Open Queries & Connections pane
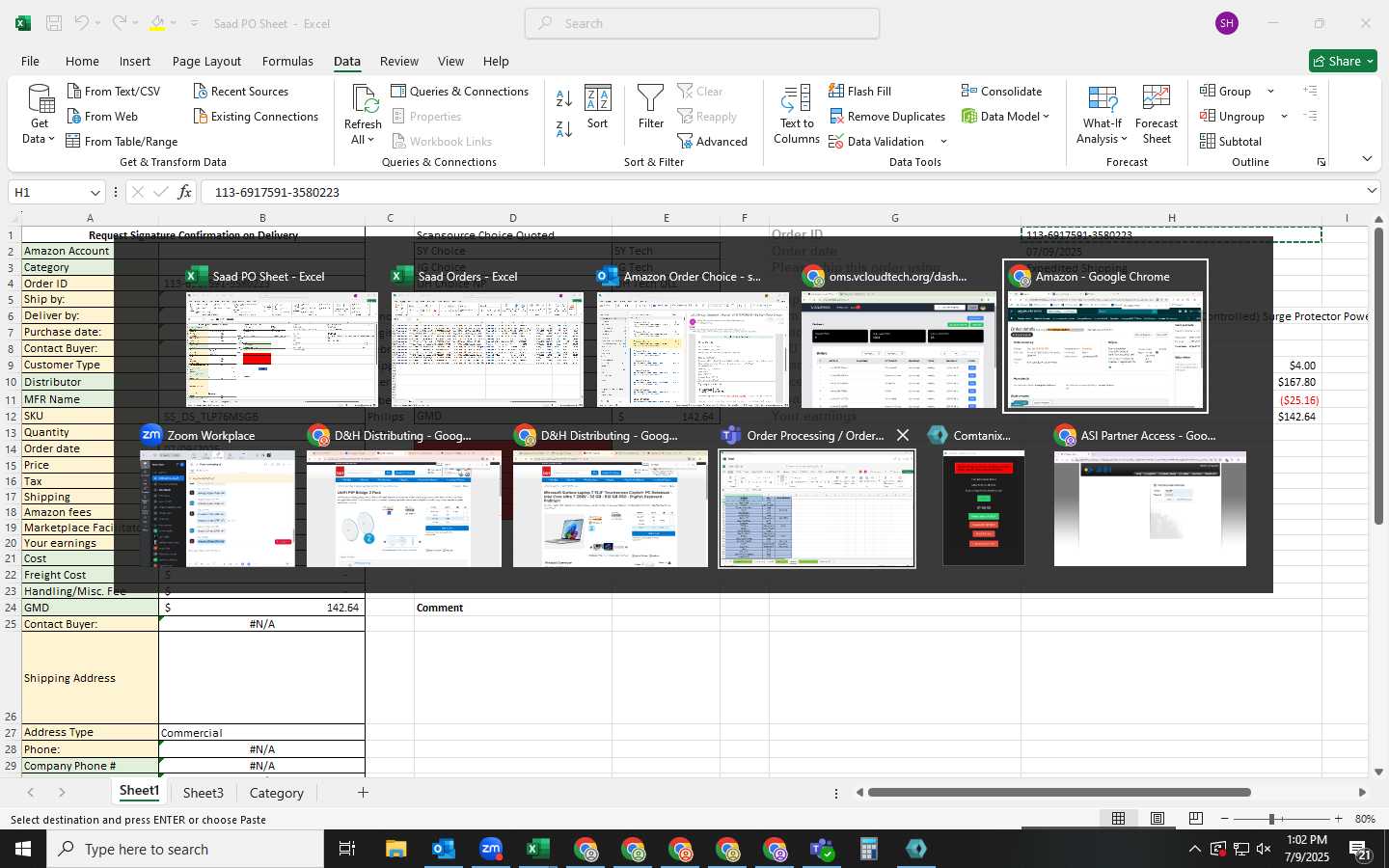 coord(460,91)
